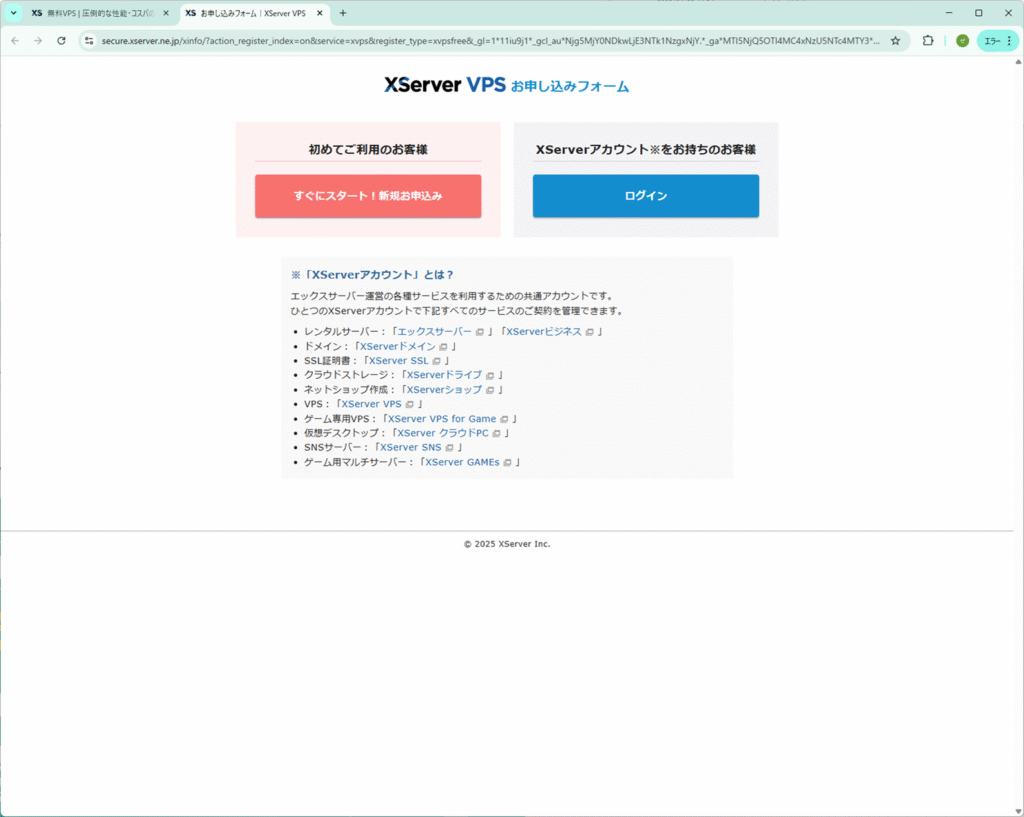The height and width of the screenshot is (817, 1024).
Task: Visit the XServer VPS for Game link
Action: (441, 419)
